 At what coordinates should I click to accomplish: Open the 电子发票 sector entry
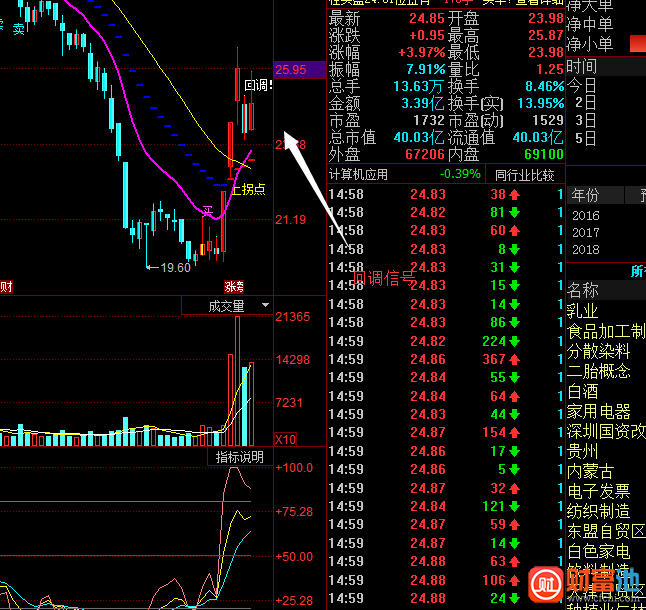click(598, 491)
